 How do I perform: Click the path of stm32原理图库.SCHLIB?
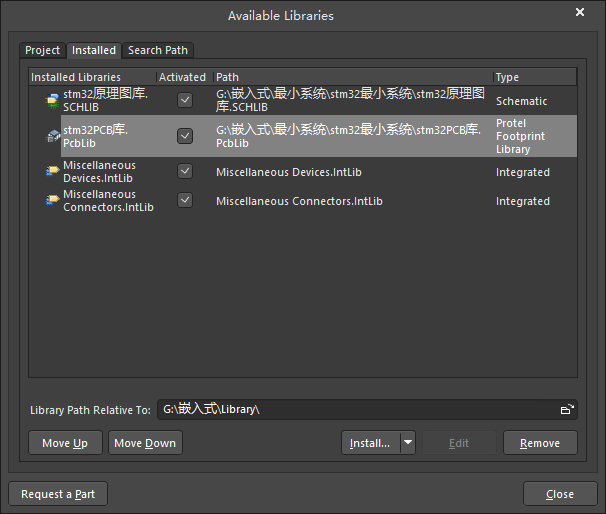[350, 100]
